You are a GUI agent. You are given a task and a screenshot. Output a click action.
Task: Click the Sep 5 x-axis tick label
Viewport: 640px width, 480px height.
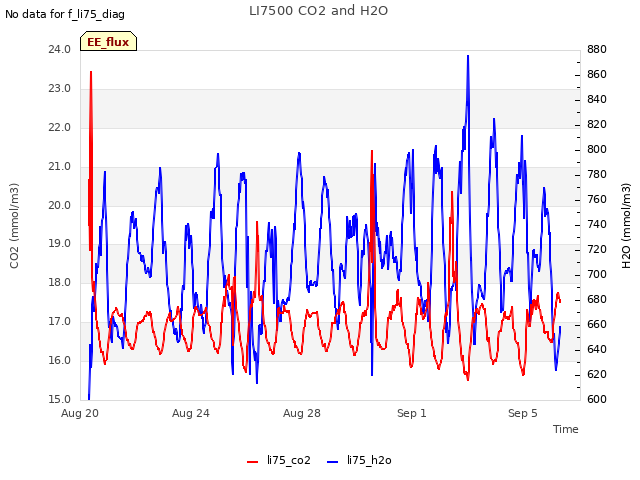tap(523, 413)
